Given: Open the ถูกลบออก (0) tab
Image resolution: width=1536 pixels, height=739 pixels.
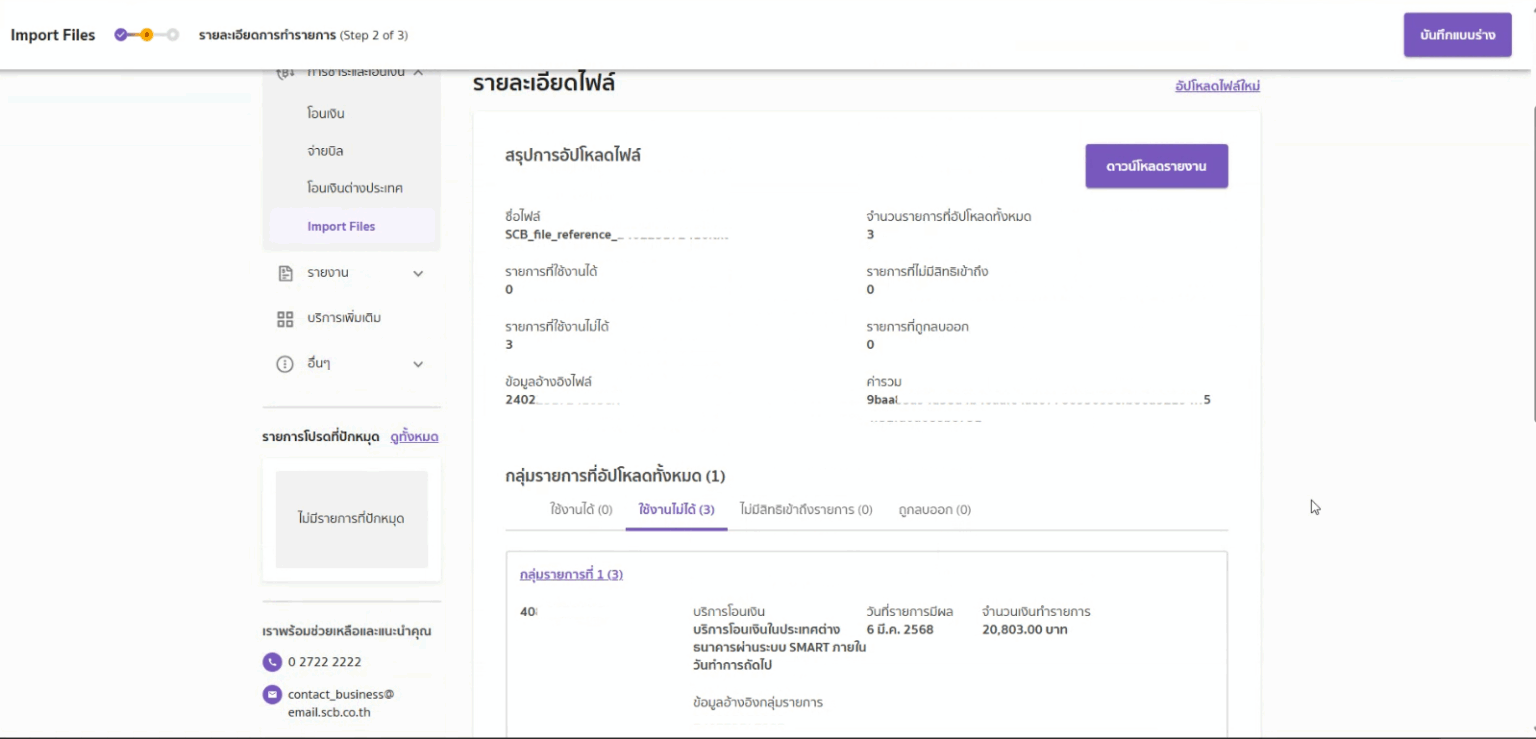Looking at the screenshot, I should tap(935, 510).
